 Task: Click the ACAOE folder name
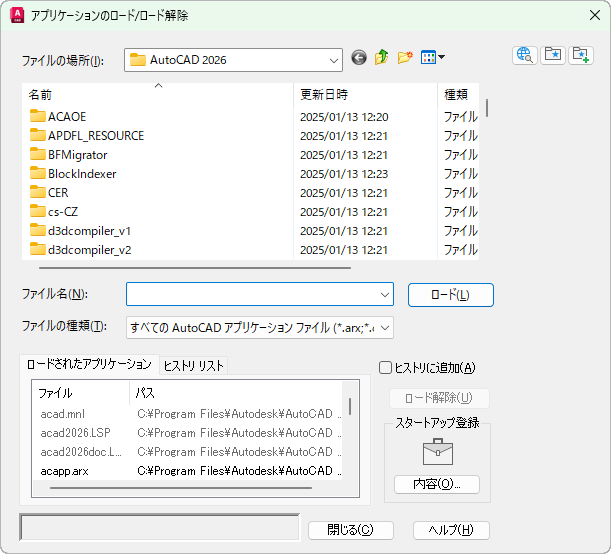67,116
